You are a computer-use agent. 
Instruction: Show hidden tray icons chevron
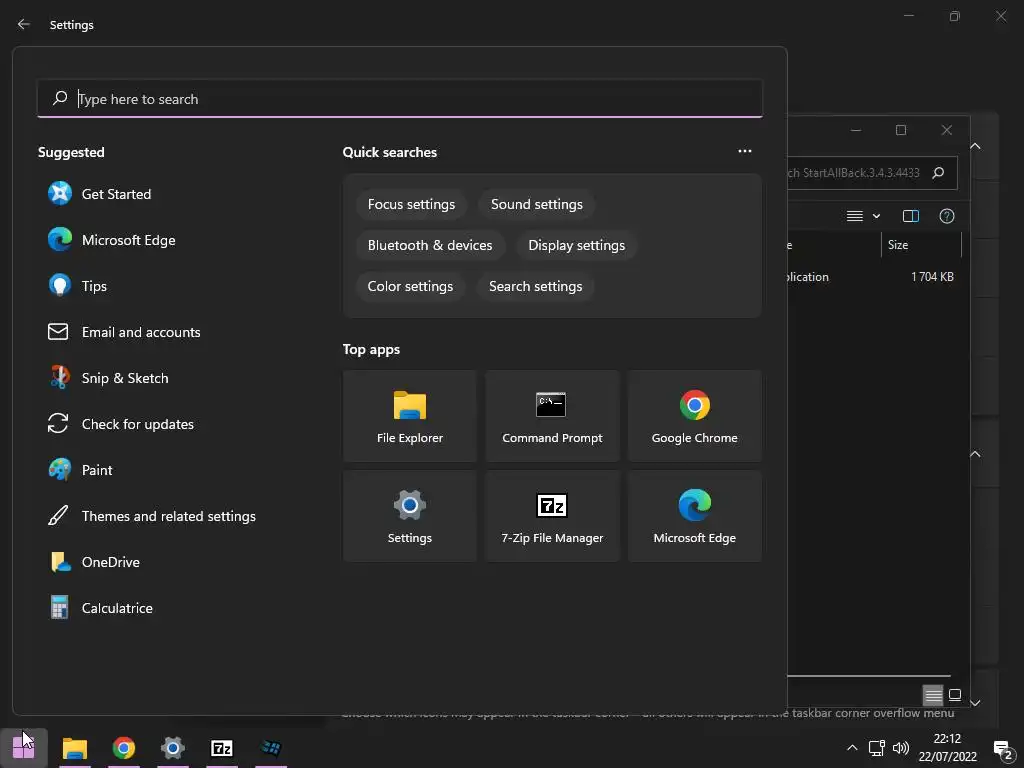coord(852,748)
